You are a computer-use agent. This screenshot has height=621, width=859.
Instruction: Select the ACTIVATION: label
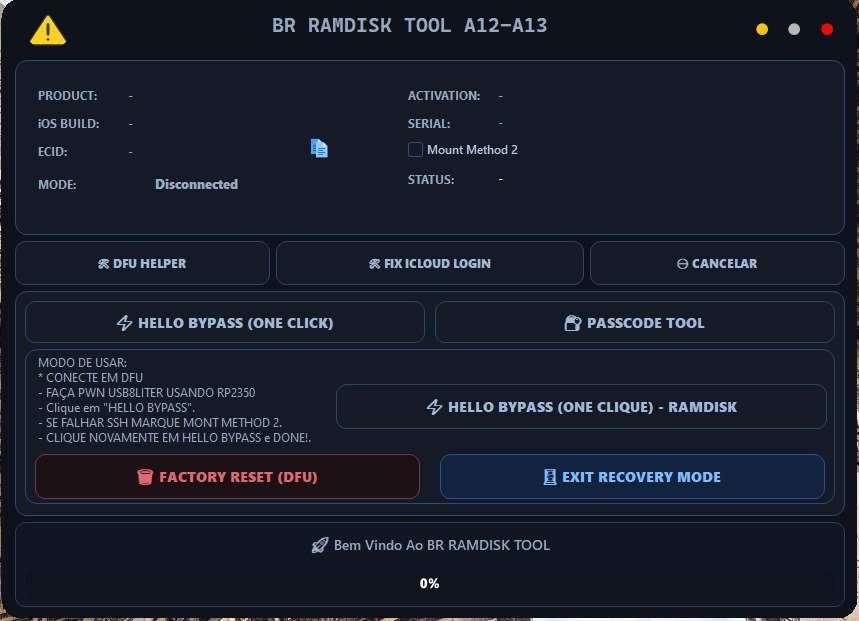(444, 96)
